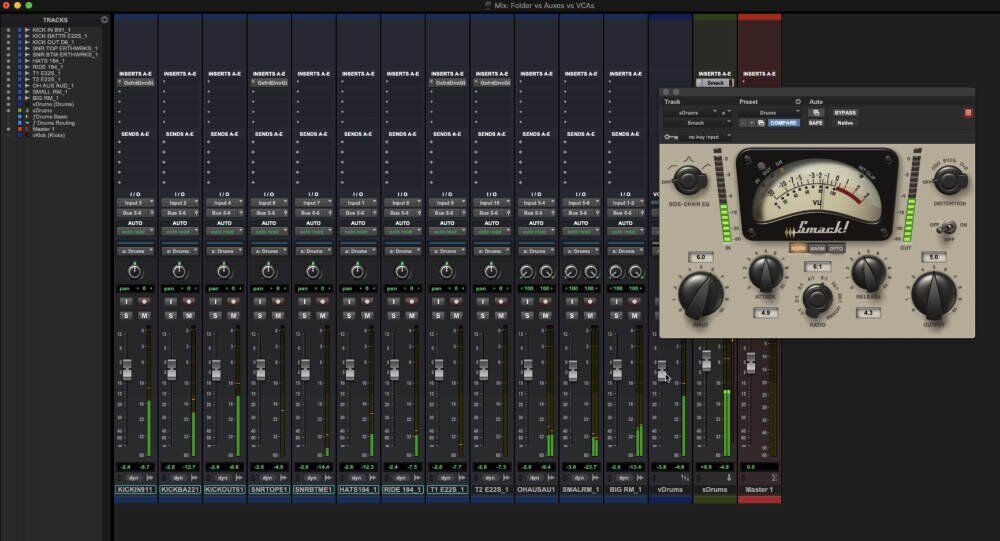Select the Norm mode tab in Smack
The height and width of the screenshot is (541, 1000).
(x=798, y=248)
